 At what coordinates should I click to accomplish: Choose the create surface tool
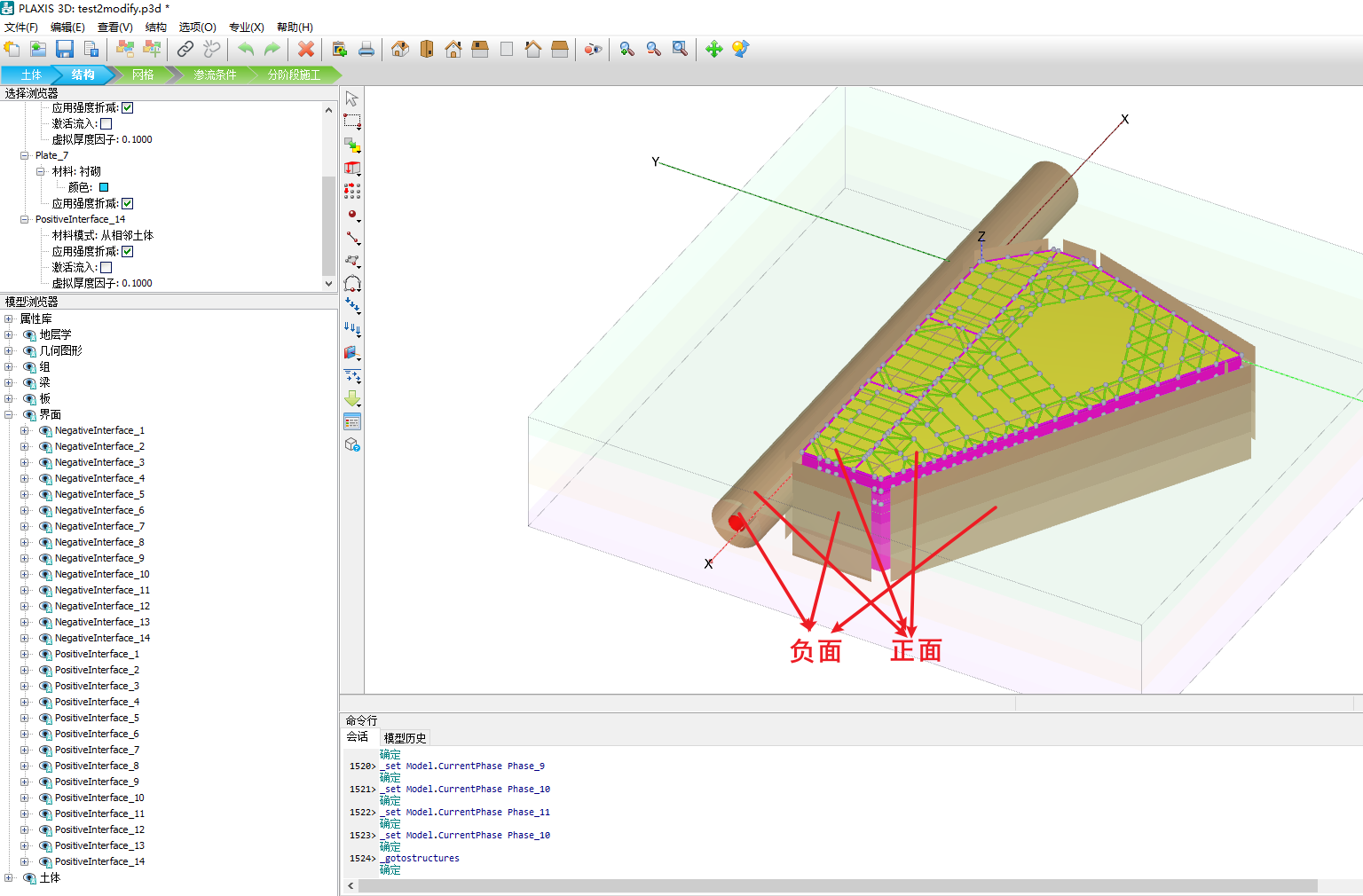(x=352, y=261)
